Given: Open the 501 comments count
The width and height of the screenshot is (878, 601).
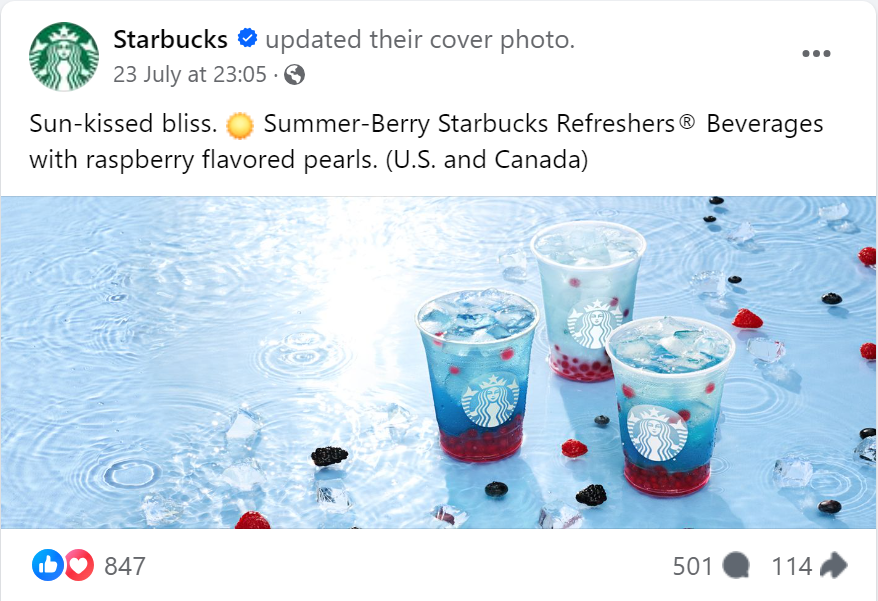Looking at the screenshot, I should (x=693, y=566).
